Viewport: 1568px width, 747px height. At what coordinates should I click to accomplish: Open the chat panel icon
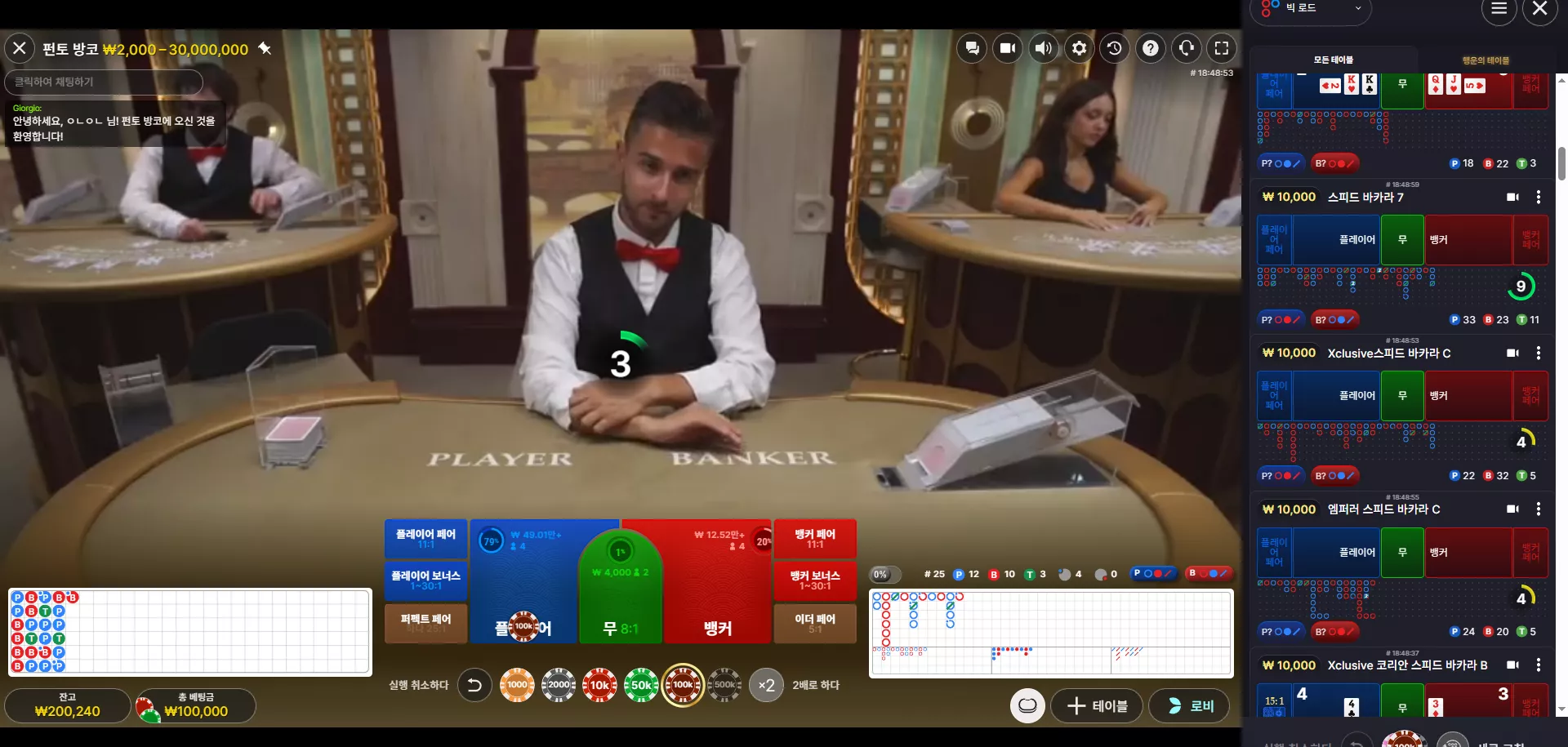pyautogui.click(x=972, y=48)
